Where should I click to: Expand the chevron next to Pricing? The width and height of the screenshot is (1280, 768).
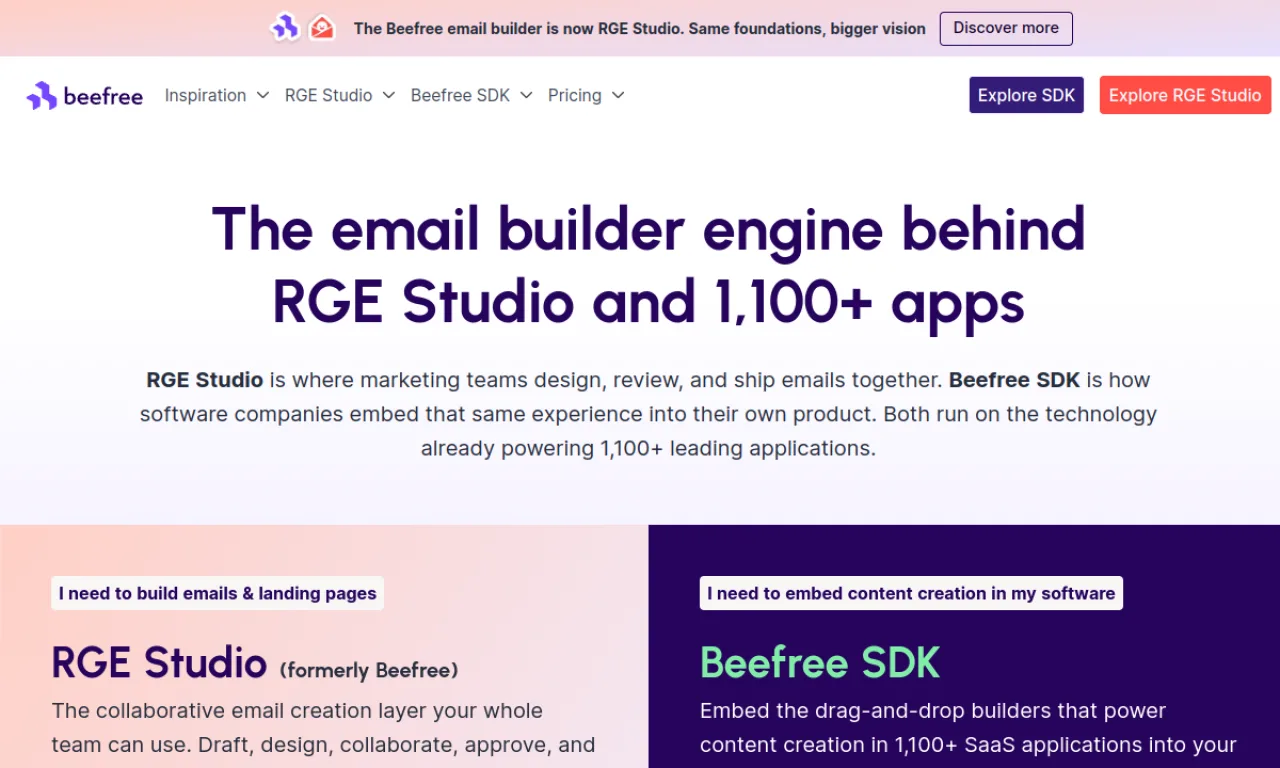[x=618, y=95]
